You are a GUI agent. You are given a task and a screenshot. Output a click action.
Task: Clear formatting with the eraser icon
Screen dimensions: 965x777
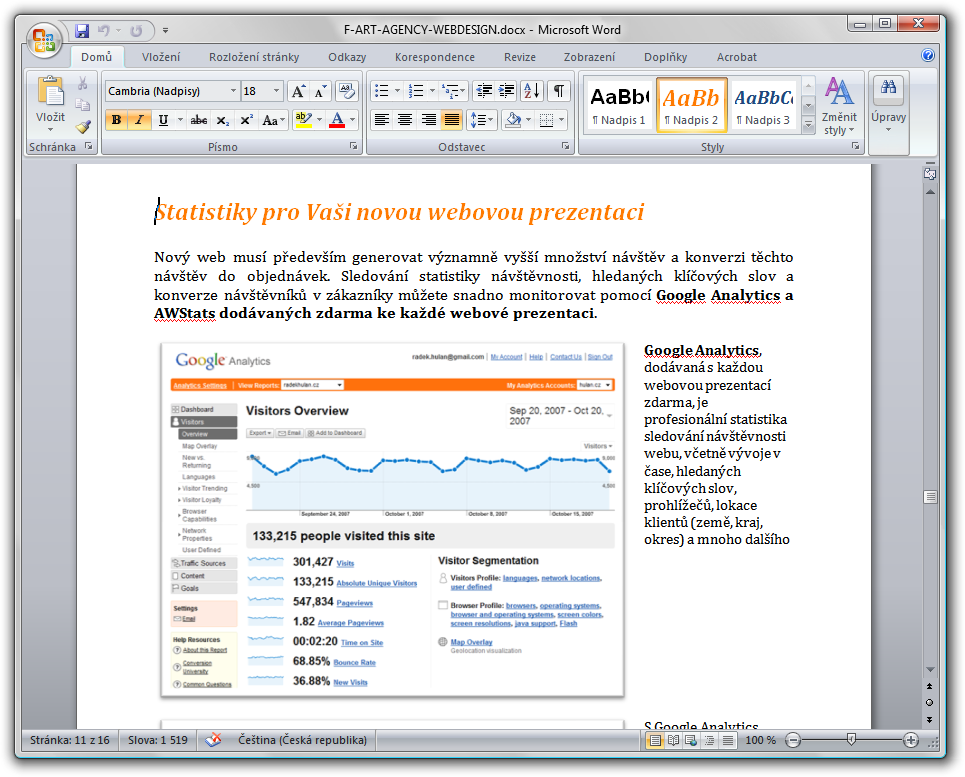click(x=346, y=91)
